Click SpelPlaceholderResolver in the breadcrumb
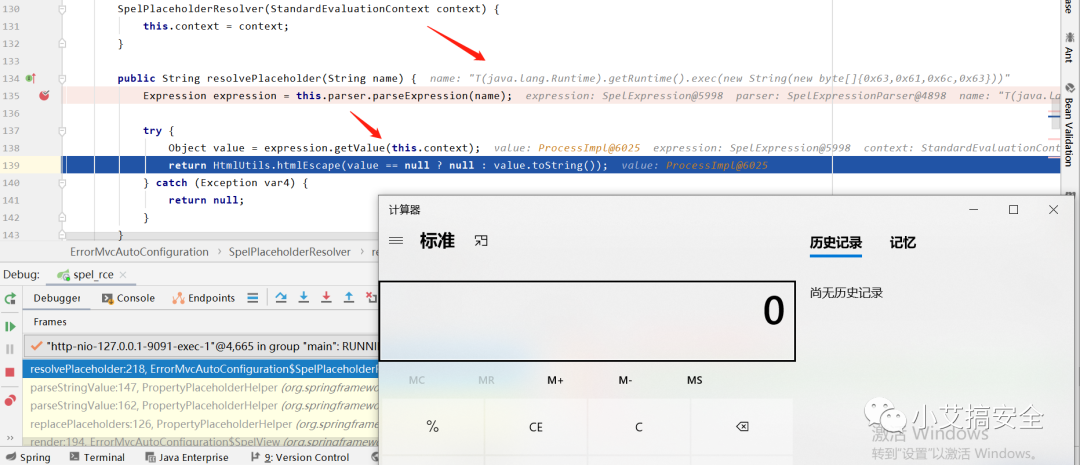 coord(289,252)
